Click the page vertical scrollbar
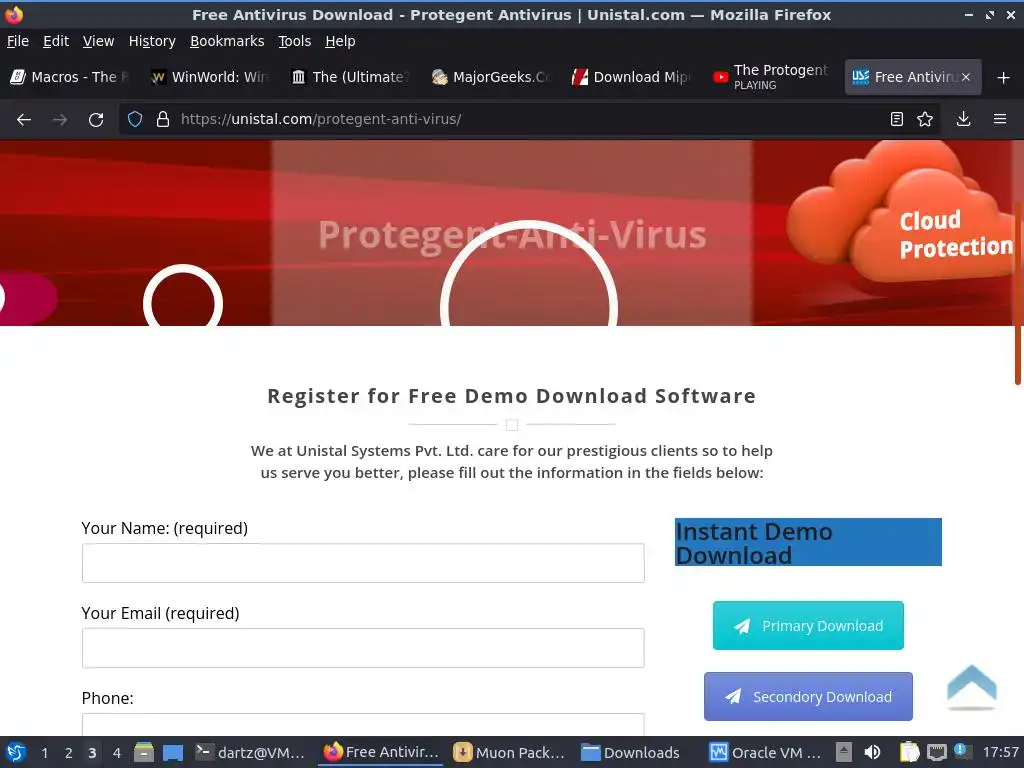This screenshot has height=768, width=1024. click(1018, 294)
